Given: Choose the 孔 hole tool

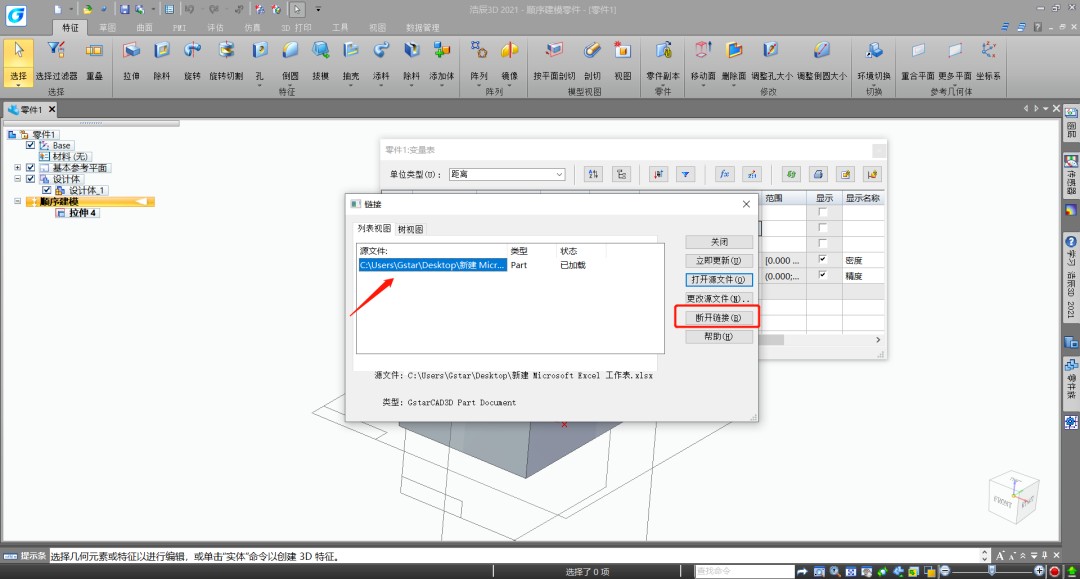Looking at the screenshot, I should [x=260, y=61].
